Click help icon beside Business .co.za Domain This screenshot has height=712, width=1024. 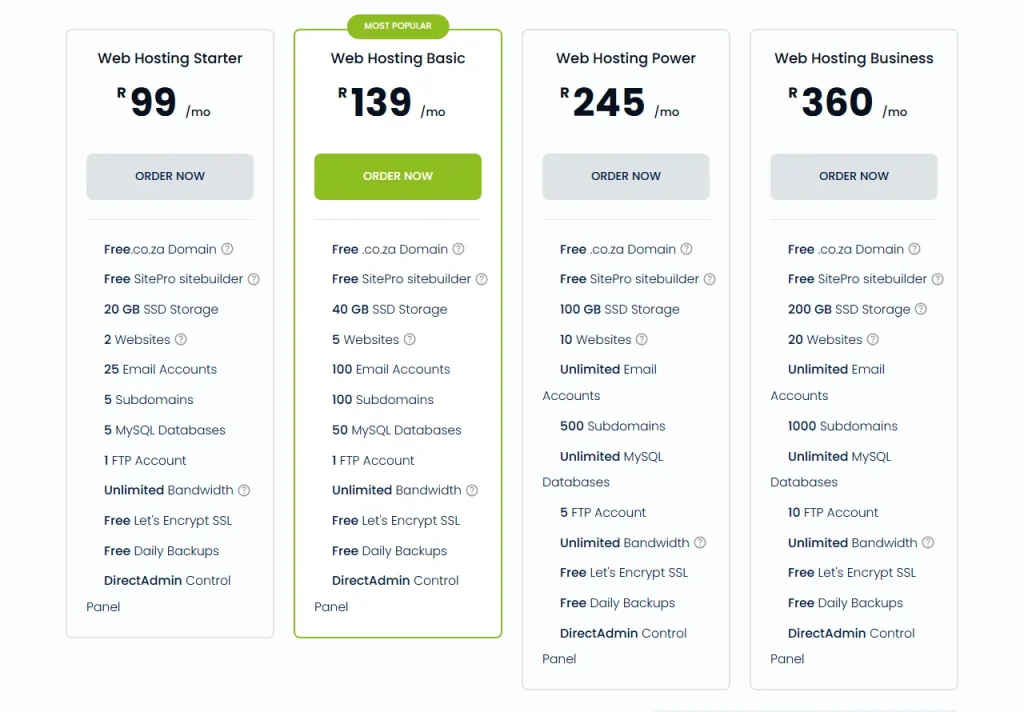coord(914,249)
